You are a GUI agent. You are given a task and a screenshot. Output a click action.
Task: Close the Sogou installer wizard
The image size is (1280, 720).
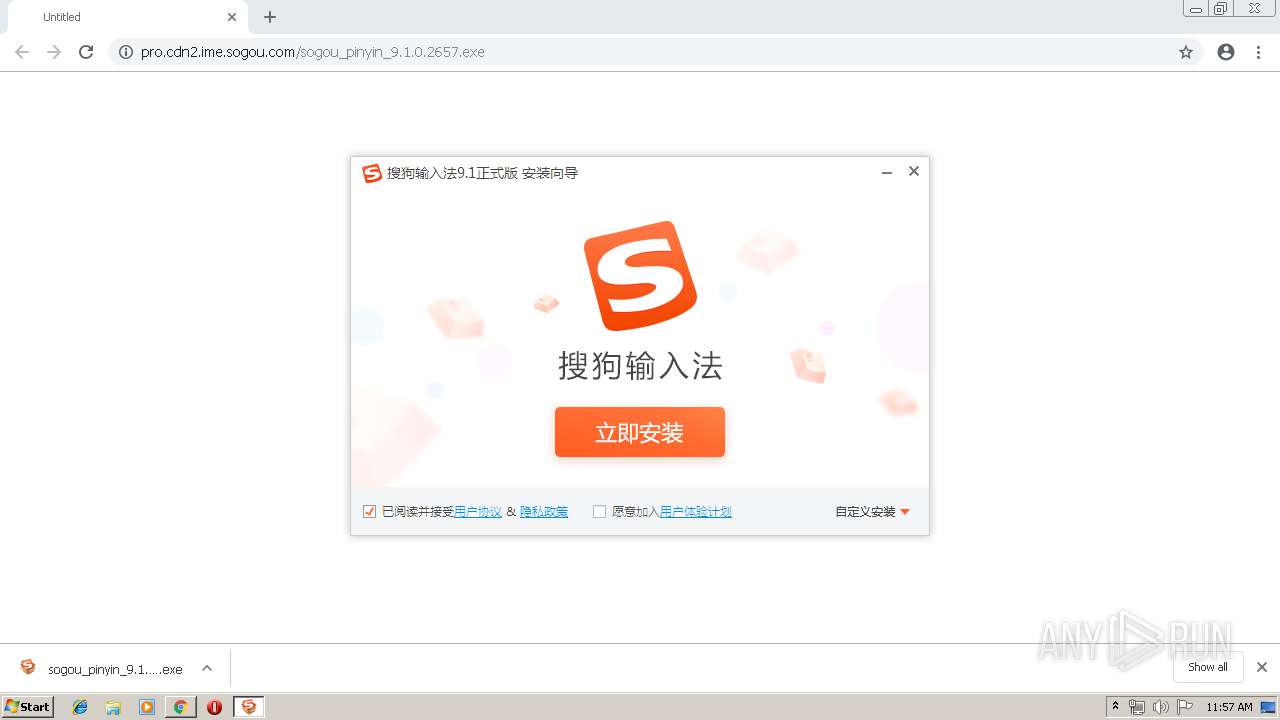tap(914, 172)
